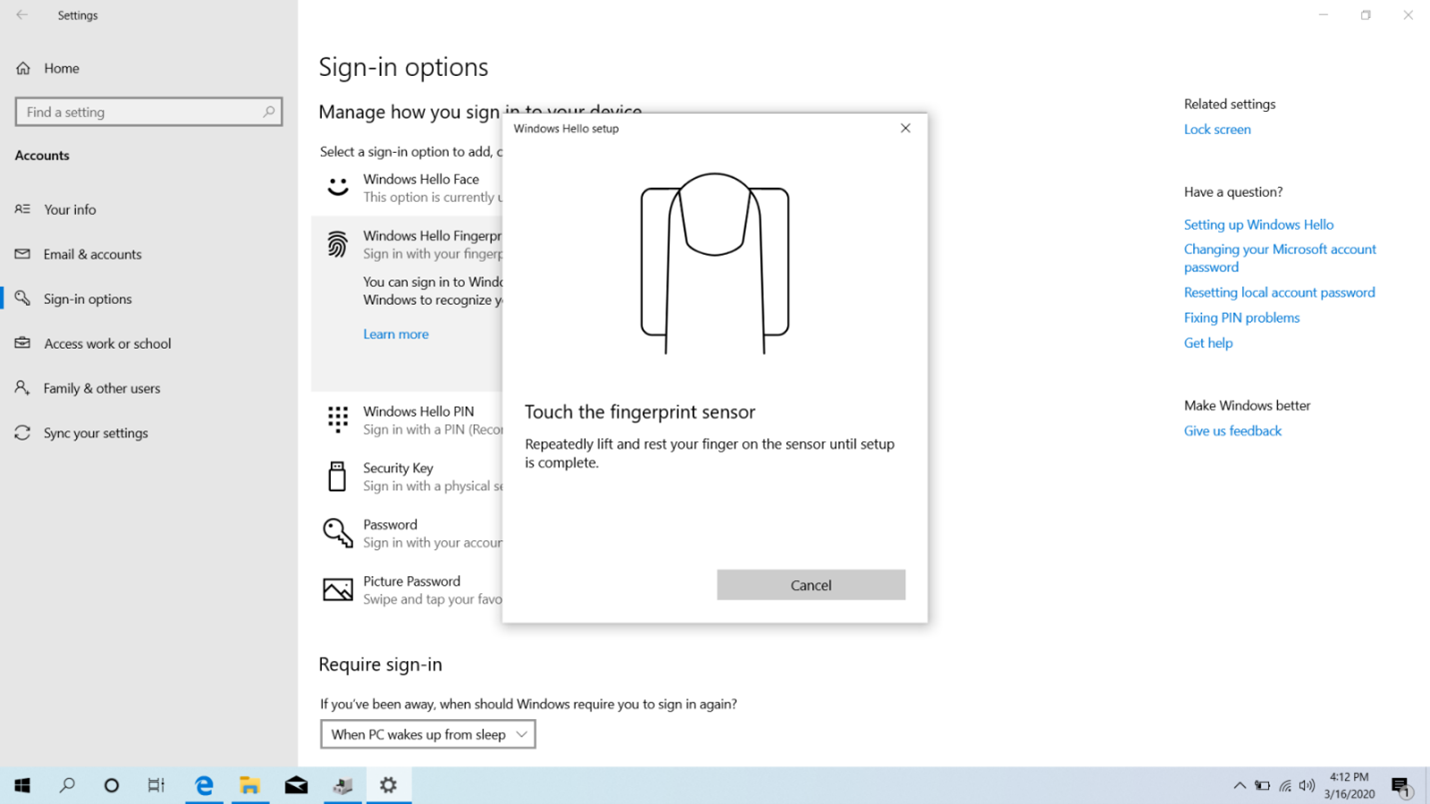This screenshot has width=1430, height=804.
Task: Click the Email & accounts envelope icon
Action: tap(22, 254)
